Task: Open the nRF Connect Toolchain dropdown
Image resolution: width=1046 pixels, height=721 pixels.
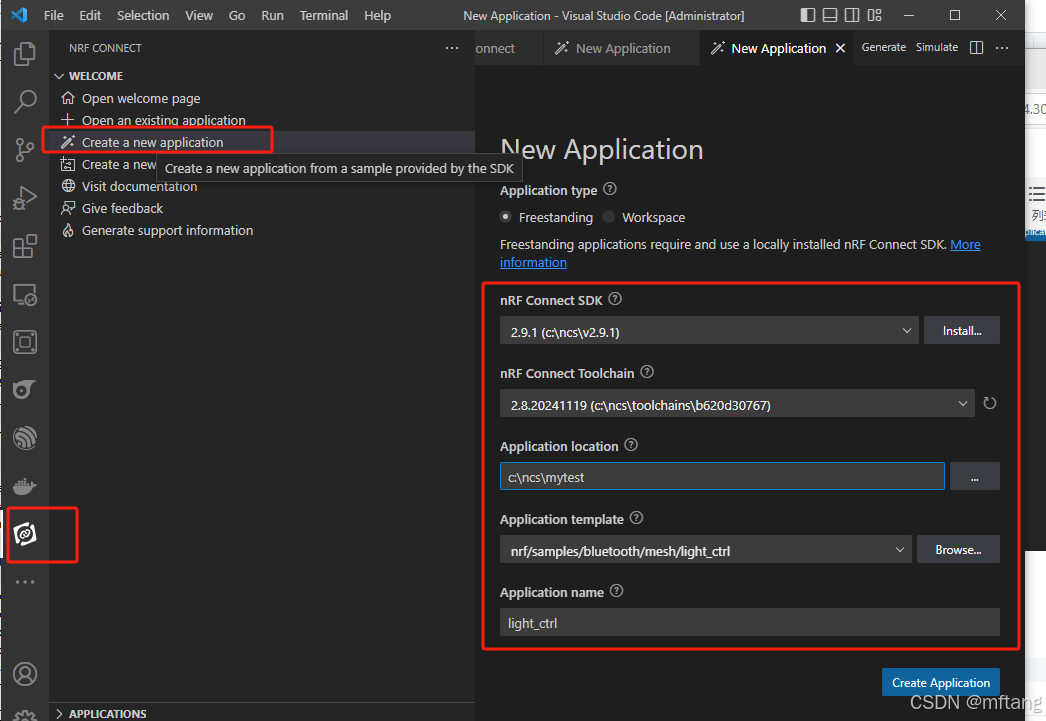Action: pyautogui.click(x=737, y=404)
